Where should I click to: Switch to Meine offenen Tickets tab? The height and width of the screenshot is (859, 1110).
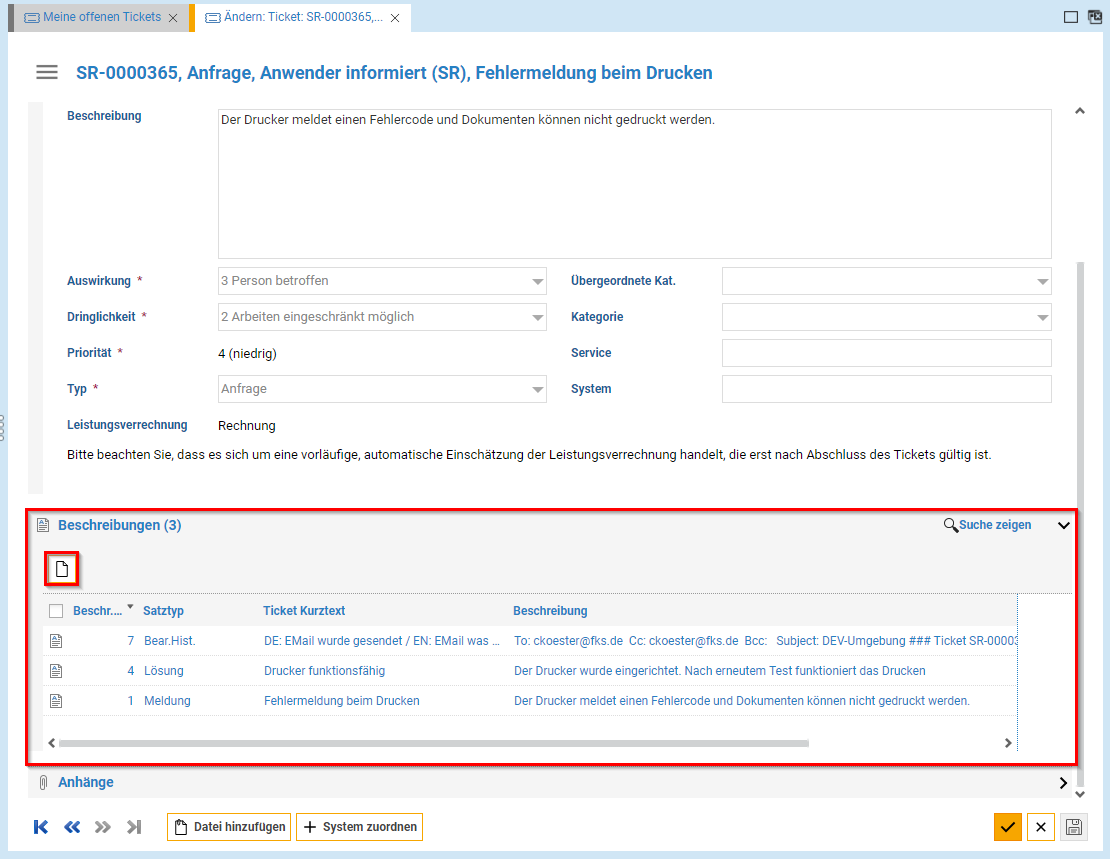[x=100, y=18]
